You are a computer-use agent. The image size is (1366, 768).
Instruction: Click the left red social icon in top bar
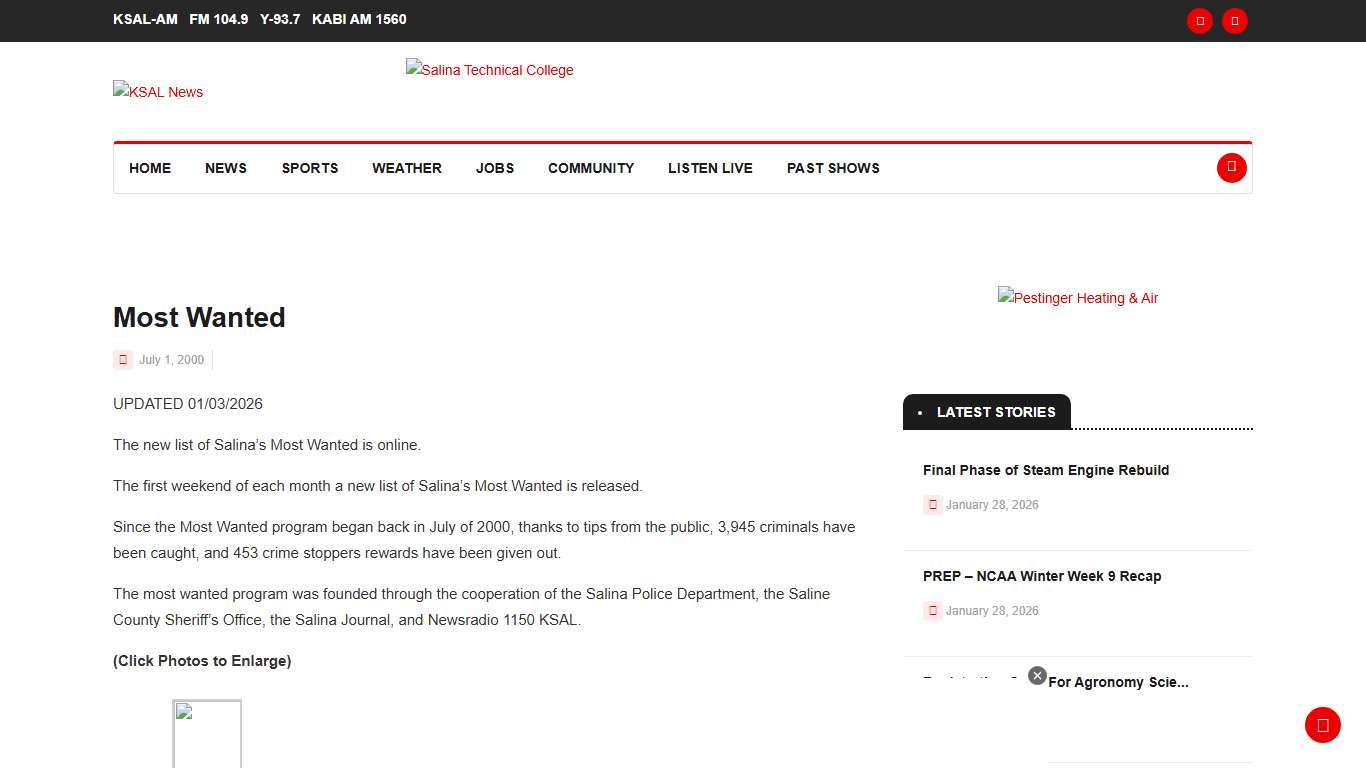coord(1199,21)
